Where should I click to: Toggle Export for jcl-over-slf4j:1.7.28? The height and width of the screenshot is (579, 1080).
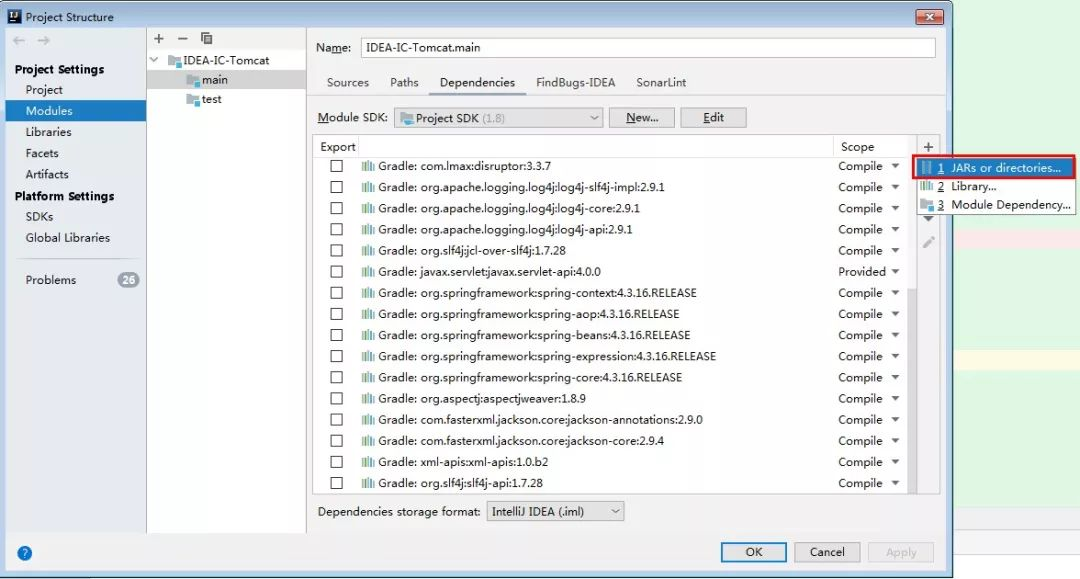pos(336,251)
